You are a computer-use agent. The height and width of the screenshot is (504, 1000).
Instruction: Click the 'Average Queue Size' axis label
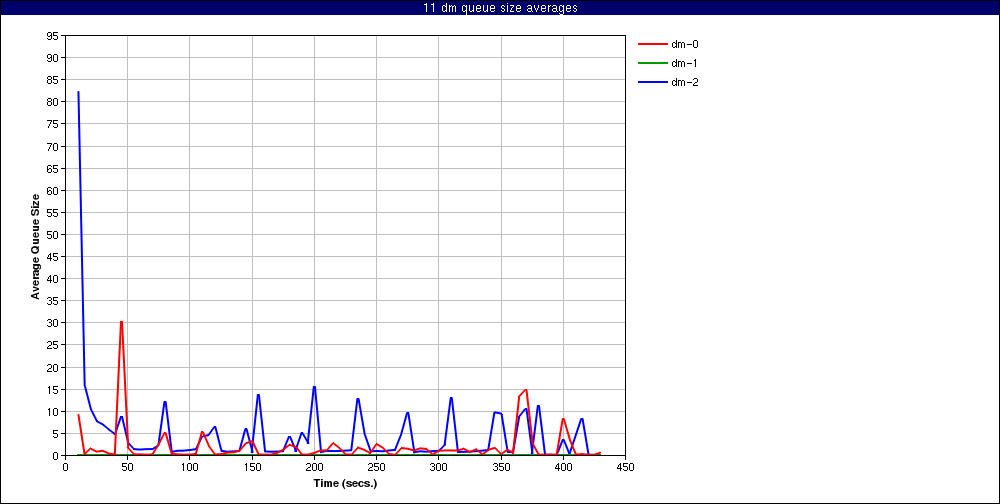[36, 246]
